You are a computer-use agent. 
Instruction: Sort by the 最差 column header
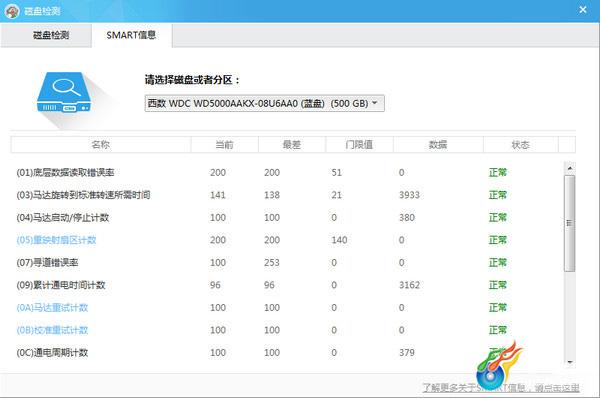[x=292, y=145]
